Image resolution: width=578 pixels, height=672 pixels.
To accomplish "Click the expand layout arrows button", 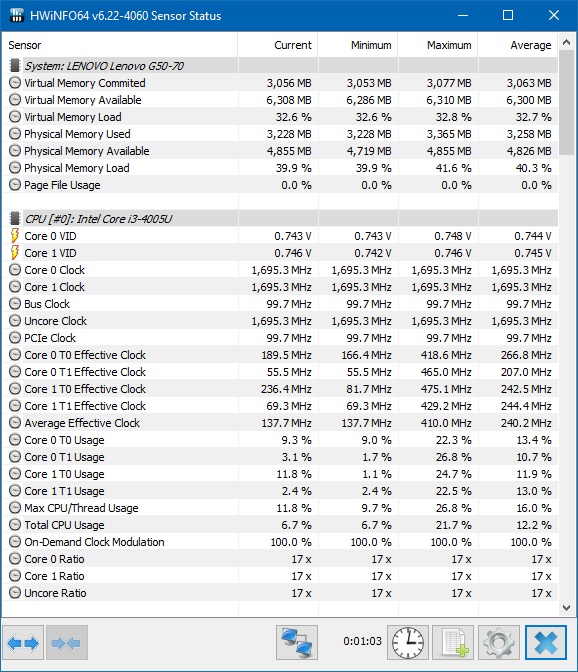I will point(23,642).
